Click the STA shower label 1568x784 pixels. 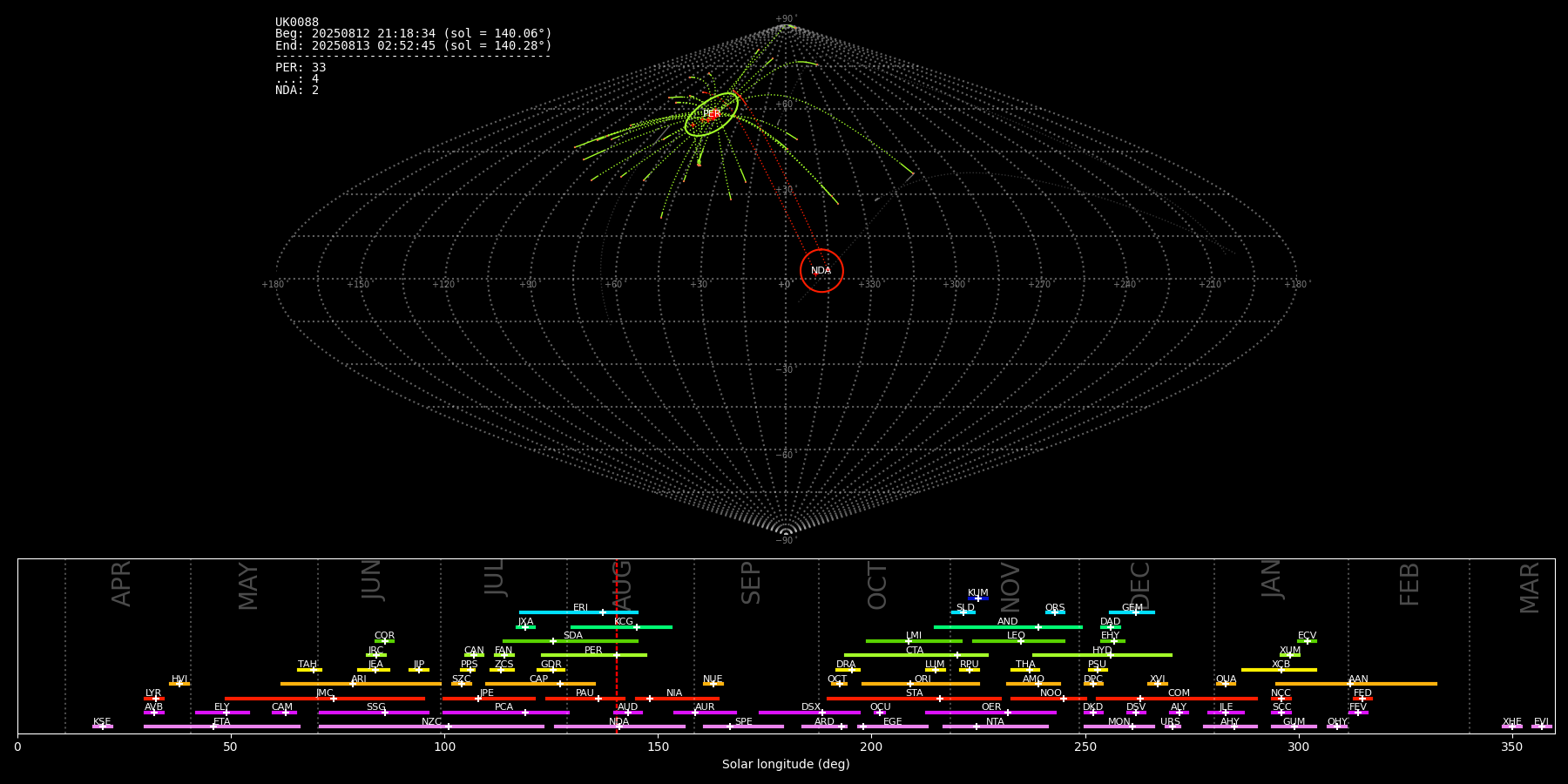point(914,693)
